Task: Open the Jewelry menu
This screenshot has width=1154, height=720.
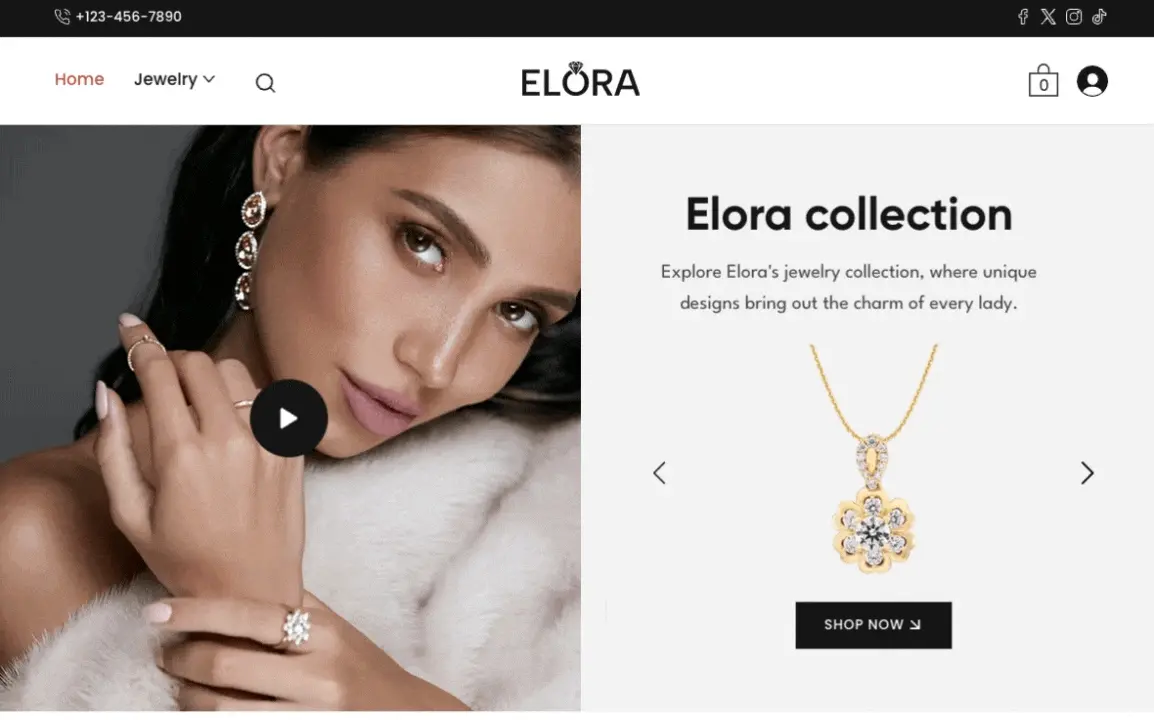Action: [x=166, y=79]
